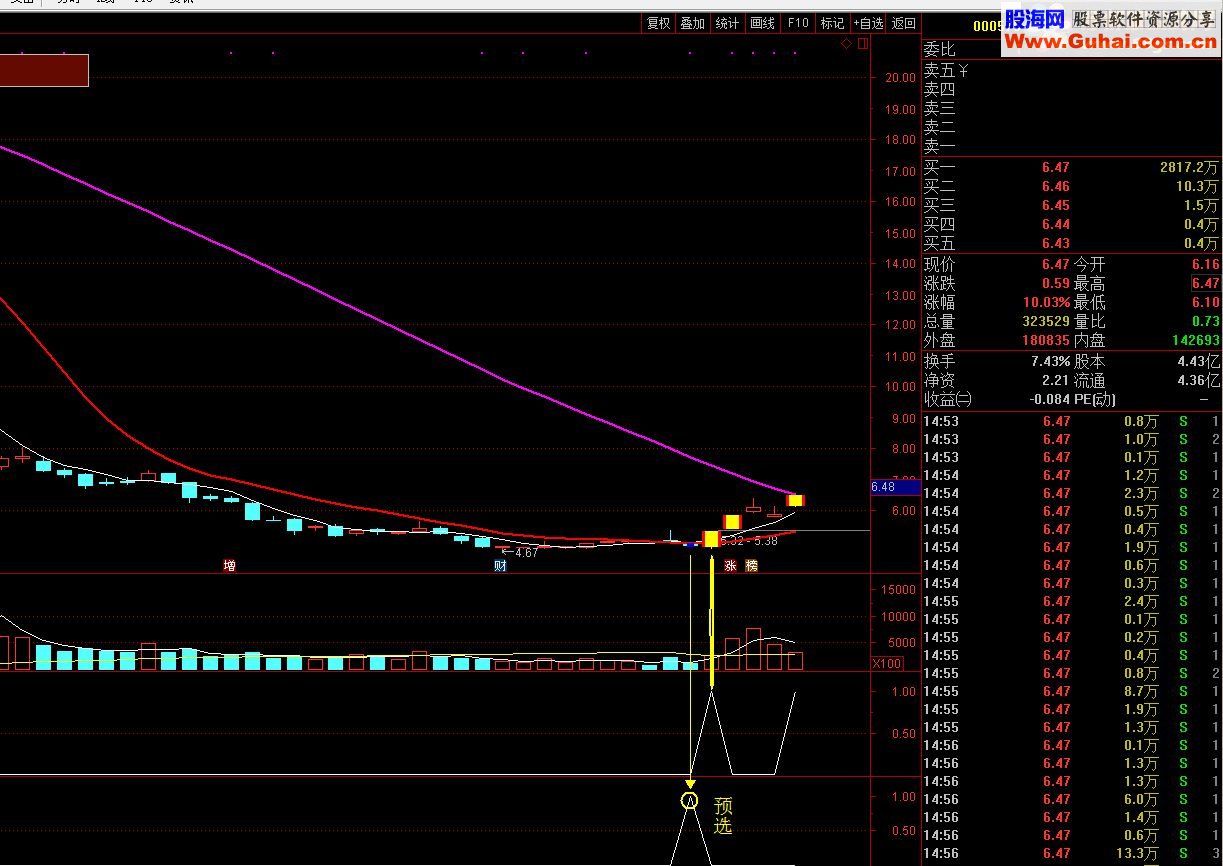Open the 统计 statistics tool

pyautogui.click(x=727, y=23)
